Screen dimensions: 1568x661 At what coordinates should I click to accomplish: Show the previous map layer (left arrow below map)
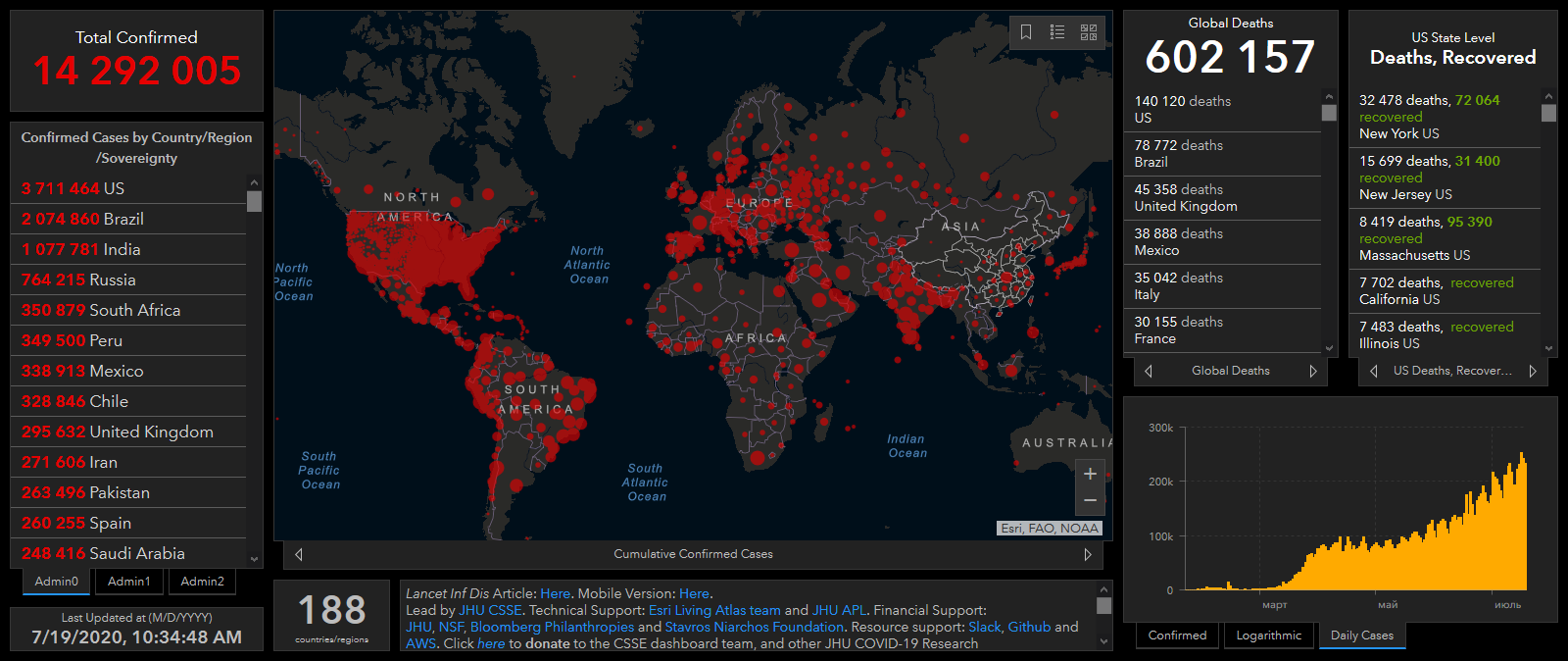(x=299, y=554)
